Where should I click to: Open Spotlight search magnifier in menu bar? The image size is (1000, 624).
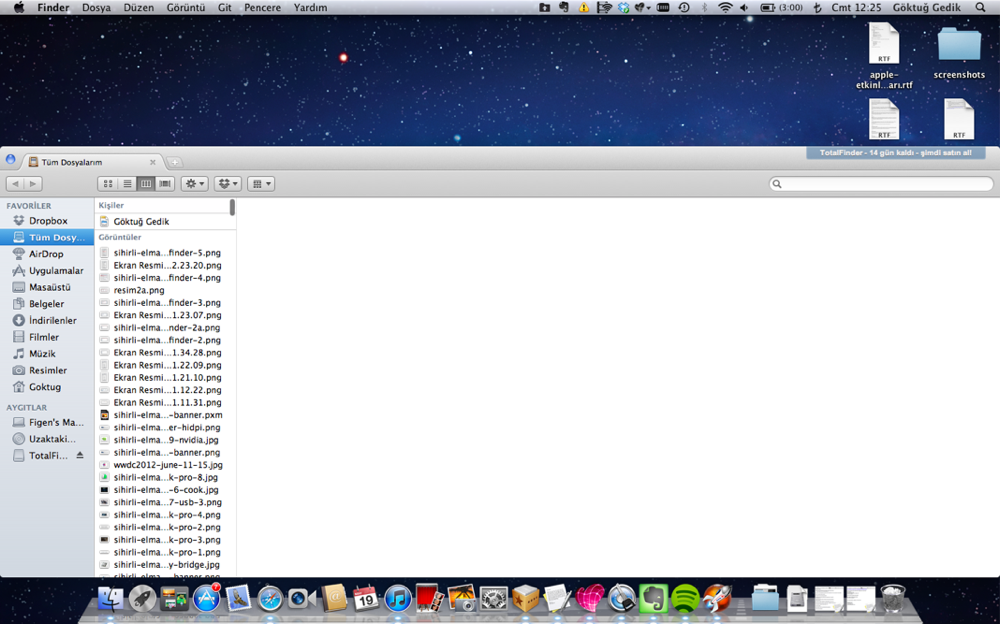(x=980, y=7)
